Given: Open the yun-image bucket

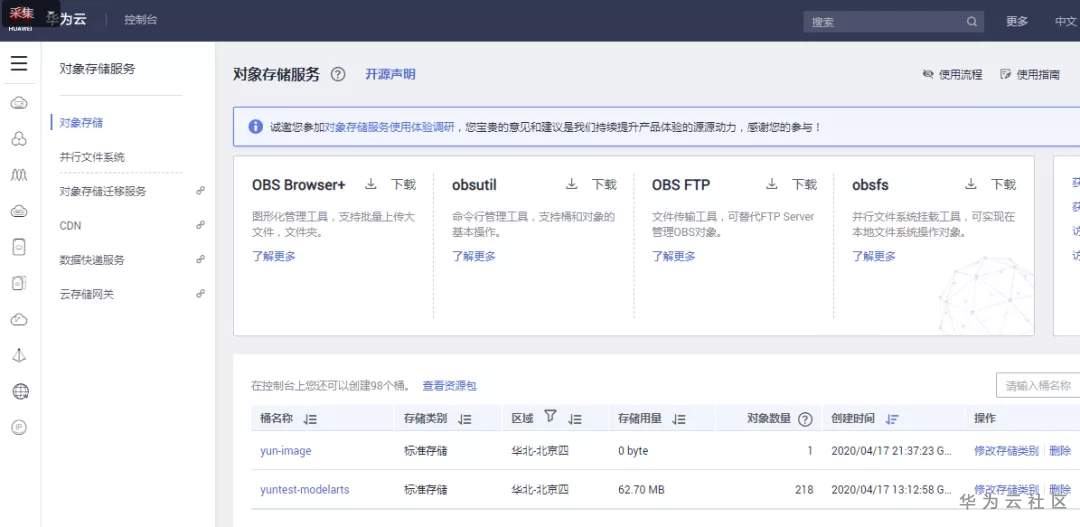Looking at the screenshot, I should pyautogui.click(x=286, y=451).
